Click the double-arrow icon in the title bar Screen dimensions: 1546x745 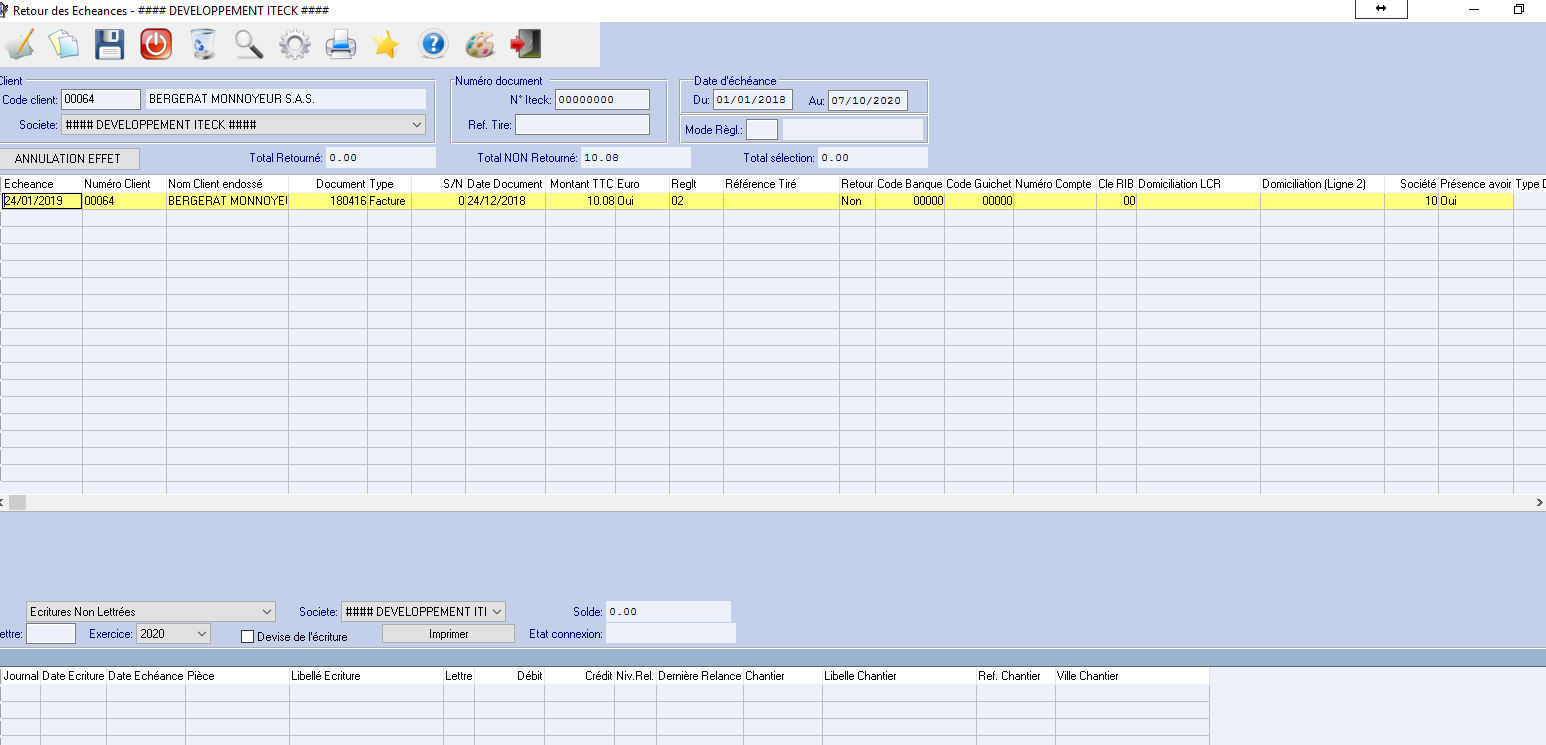(1381, 9)
